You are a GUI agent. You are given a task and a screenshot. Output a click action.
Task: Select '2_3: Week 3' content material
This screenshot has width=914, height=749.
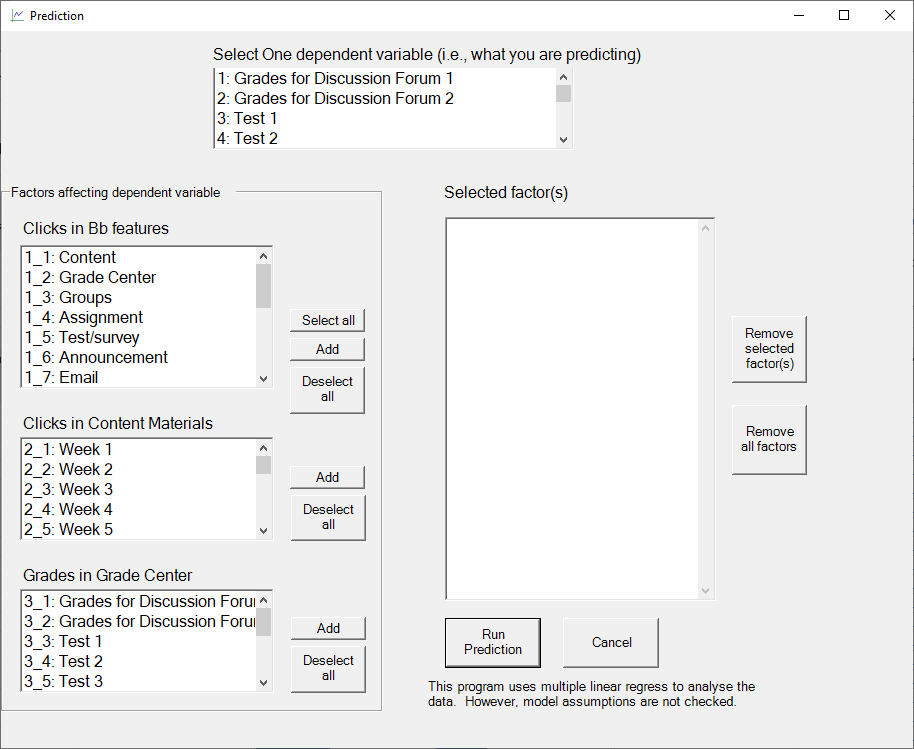point(139,489)
